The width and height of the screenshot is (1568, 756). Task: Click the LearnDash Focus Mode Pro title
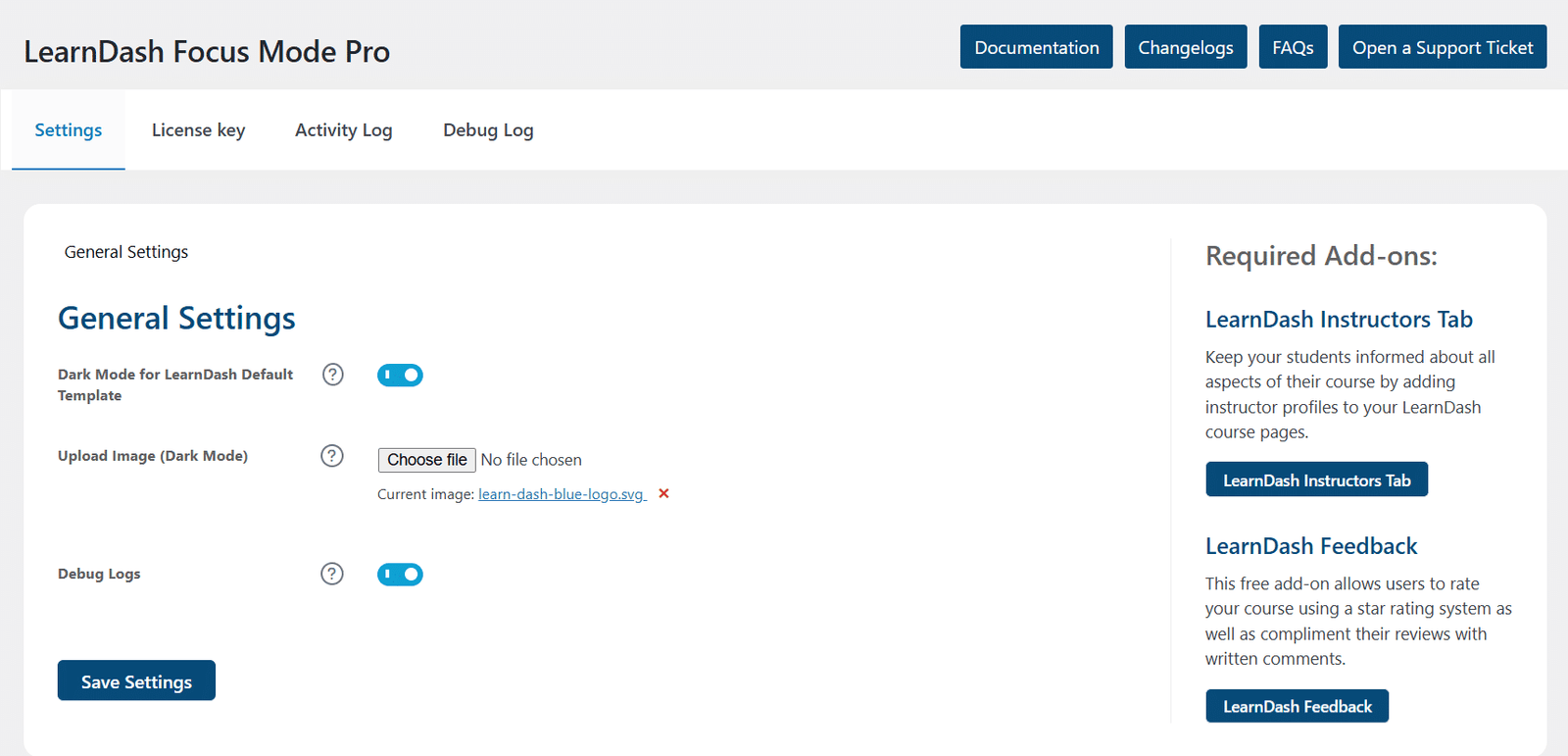(x=207, y=51)
